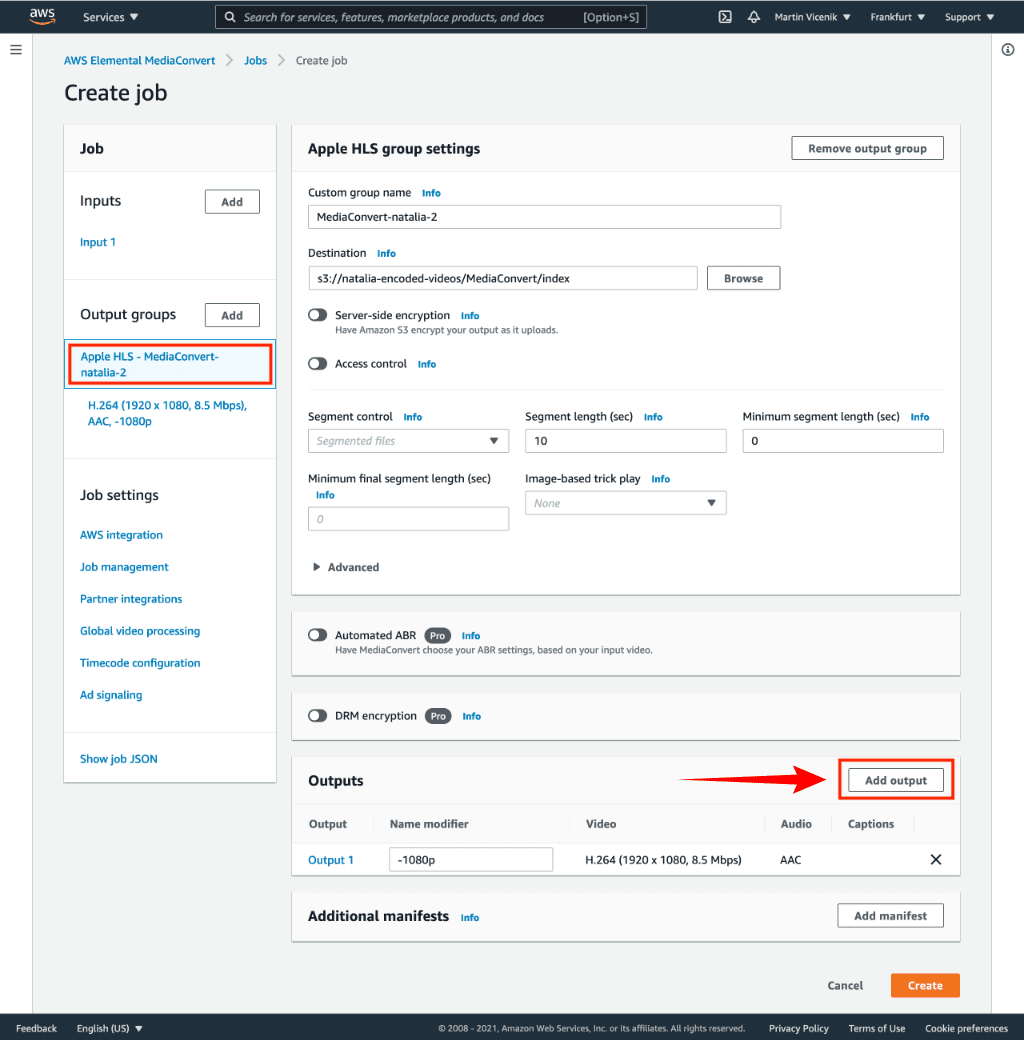Open Info for Image-based trick play

point(661,479)
